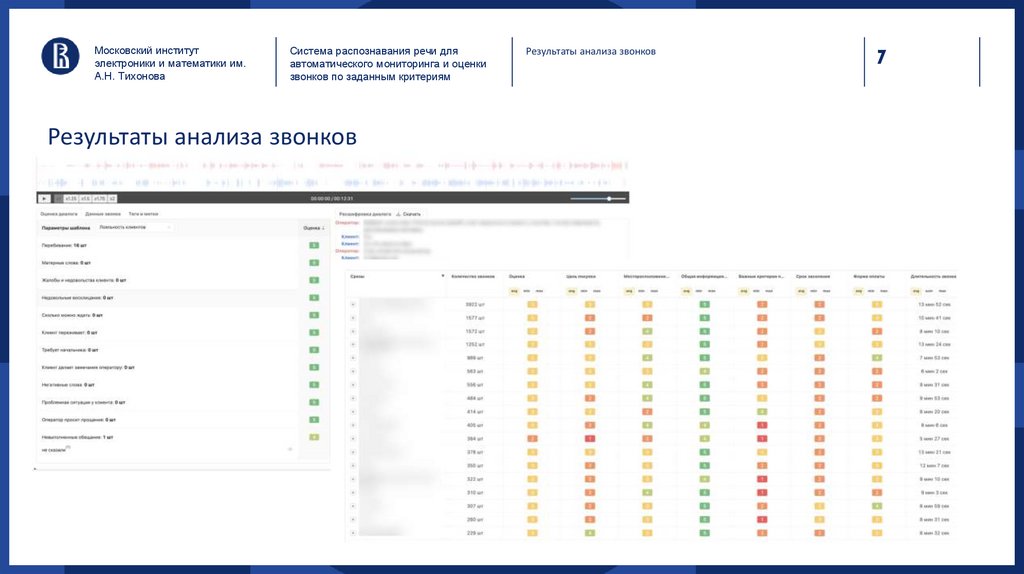Click the HSE university logo
Screen dimensions: 1024x574
pos(60,56)
